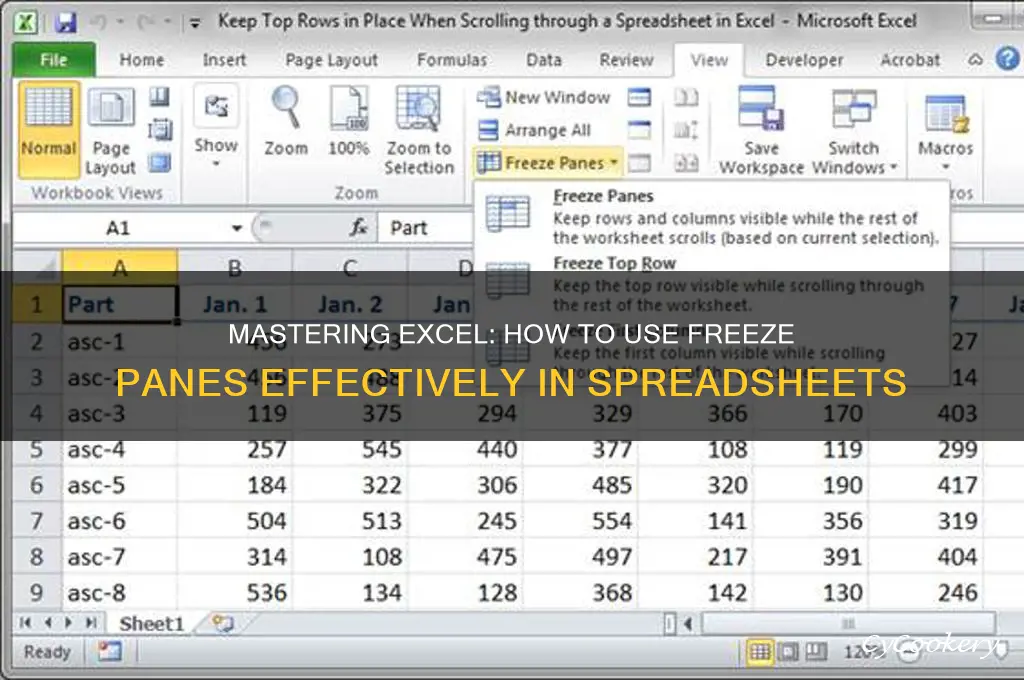Insert a new worksheet icon

223,624
